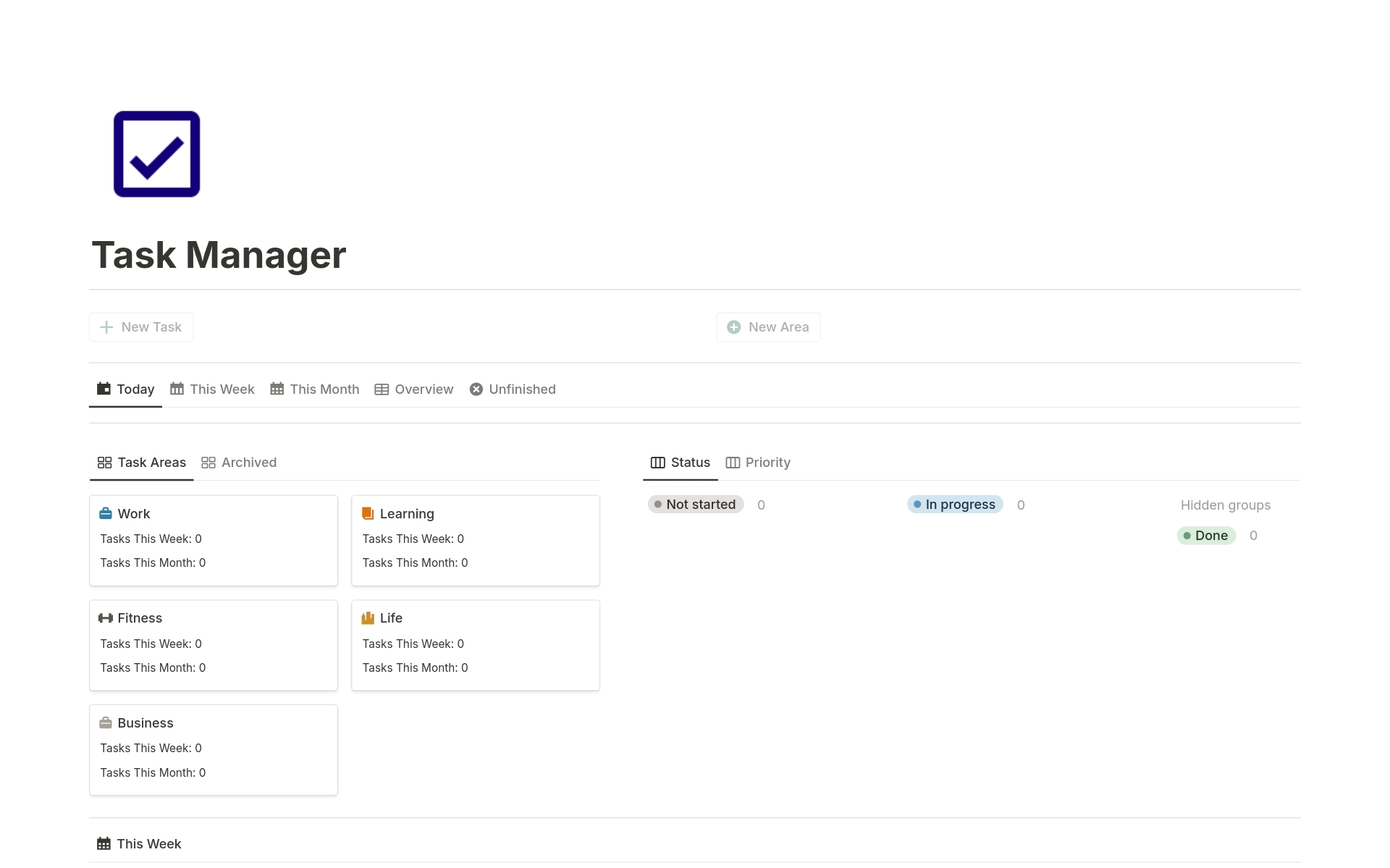Switch to the Priority tab

768,463
